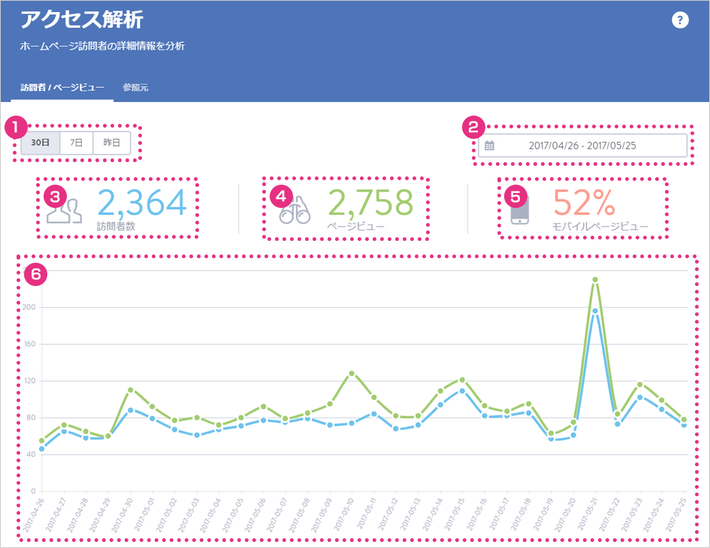Select the 昨日 period toggle
710x548 pixels.
[x=111, y=143]
